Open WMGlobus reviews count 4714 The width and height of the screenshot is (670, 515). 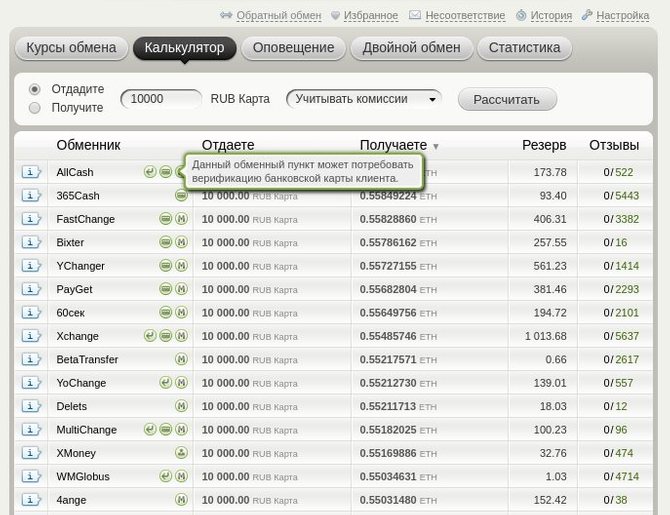tap(627, 476)
